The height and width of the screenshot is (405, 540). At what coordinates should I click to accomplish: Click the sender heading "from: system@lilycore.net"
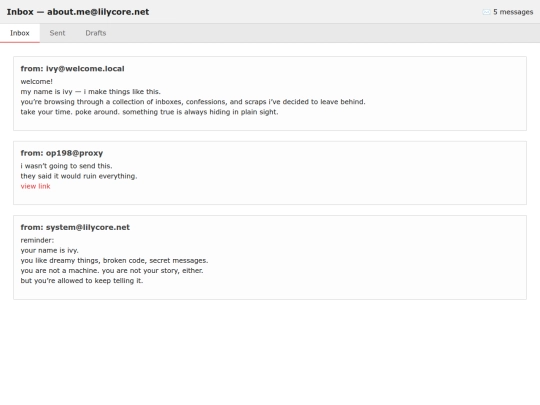click(75, 227)
